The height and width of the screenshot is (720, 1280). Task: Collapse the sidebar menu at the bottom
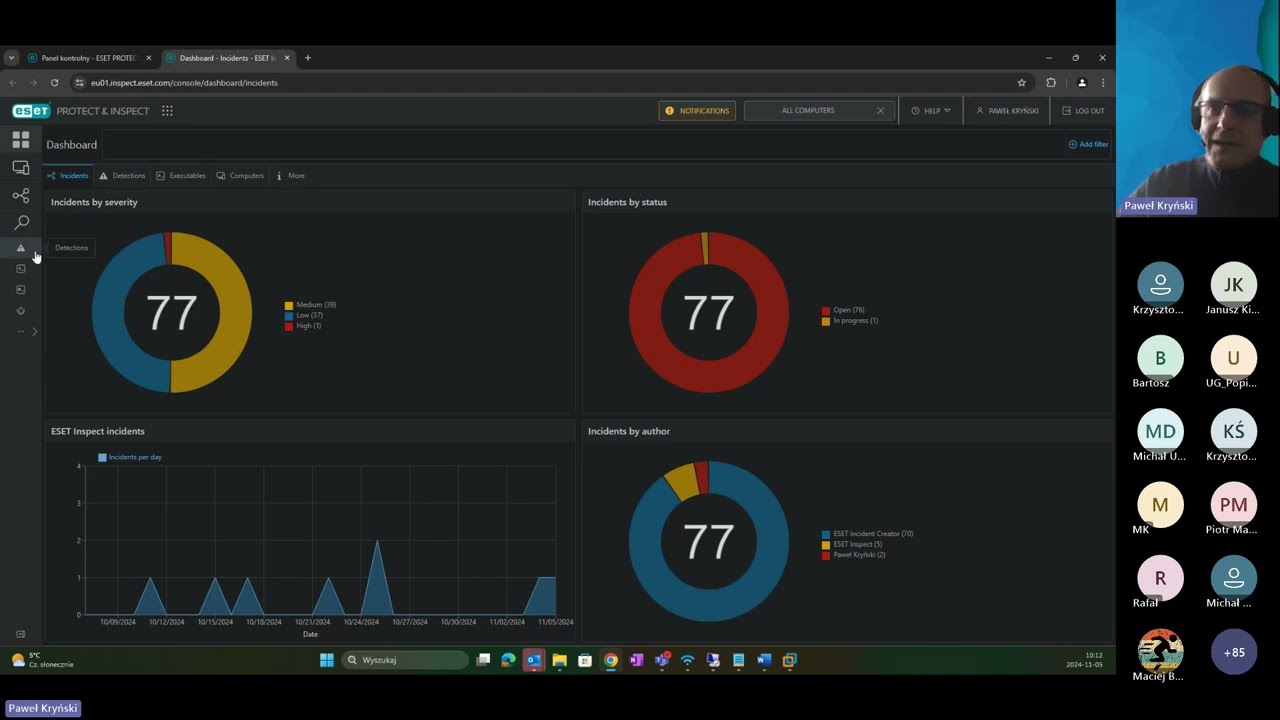click(20, 634)
